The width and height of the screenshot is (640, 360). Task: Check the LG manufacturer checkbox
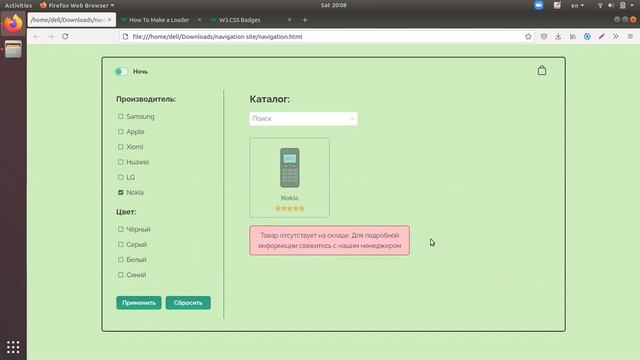[x=120, y=177]
